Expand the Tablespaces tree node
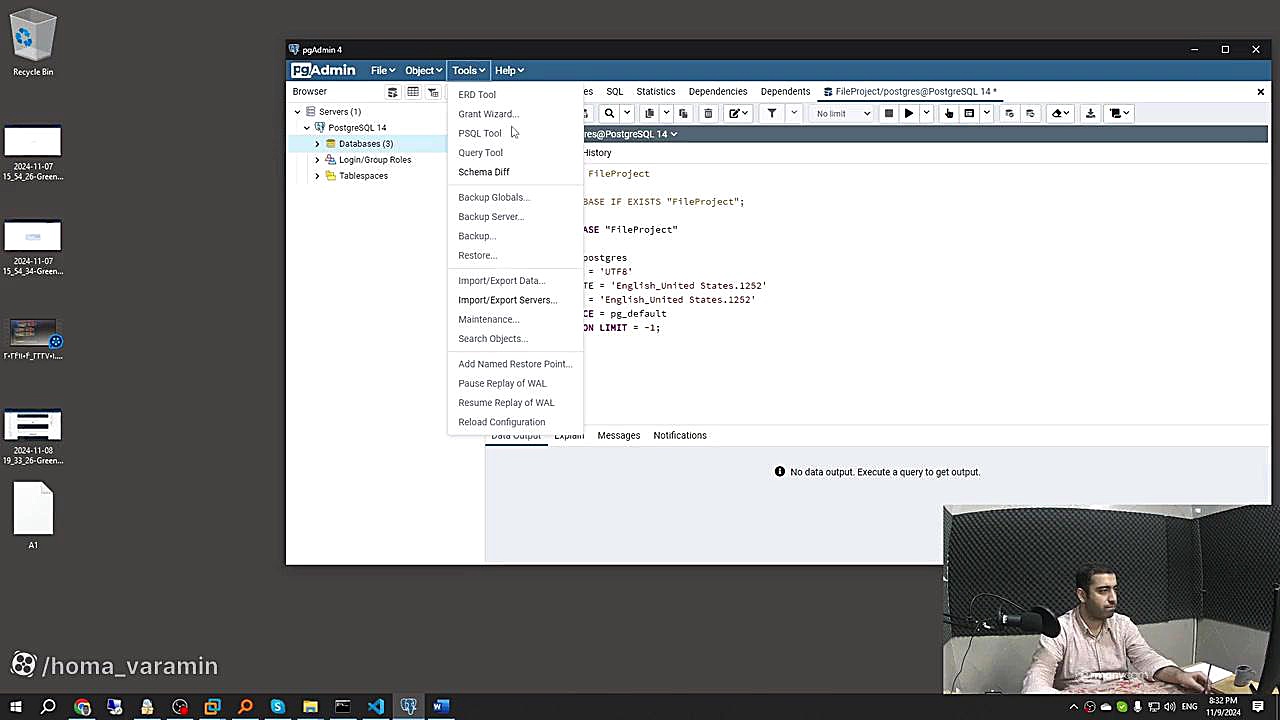1280x720 pixels. pyautogui.click(x=317, y=176)
